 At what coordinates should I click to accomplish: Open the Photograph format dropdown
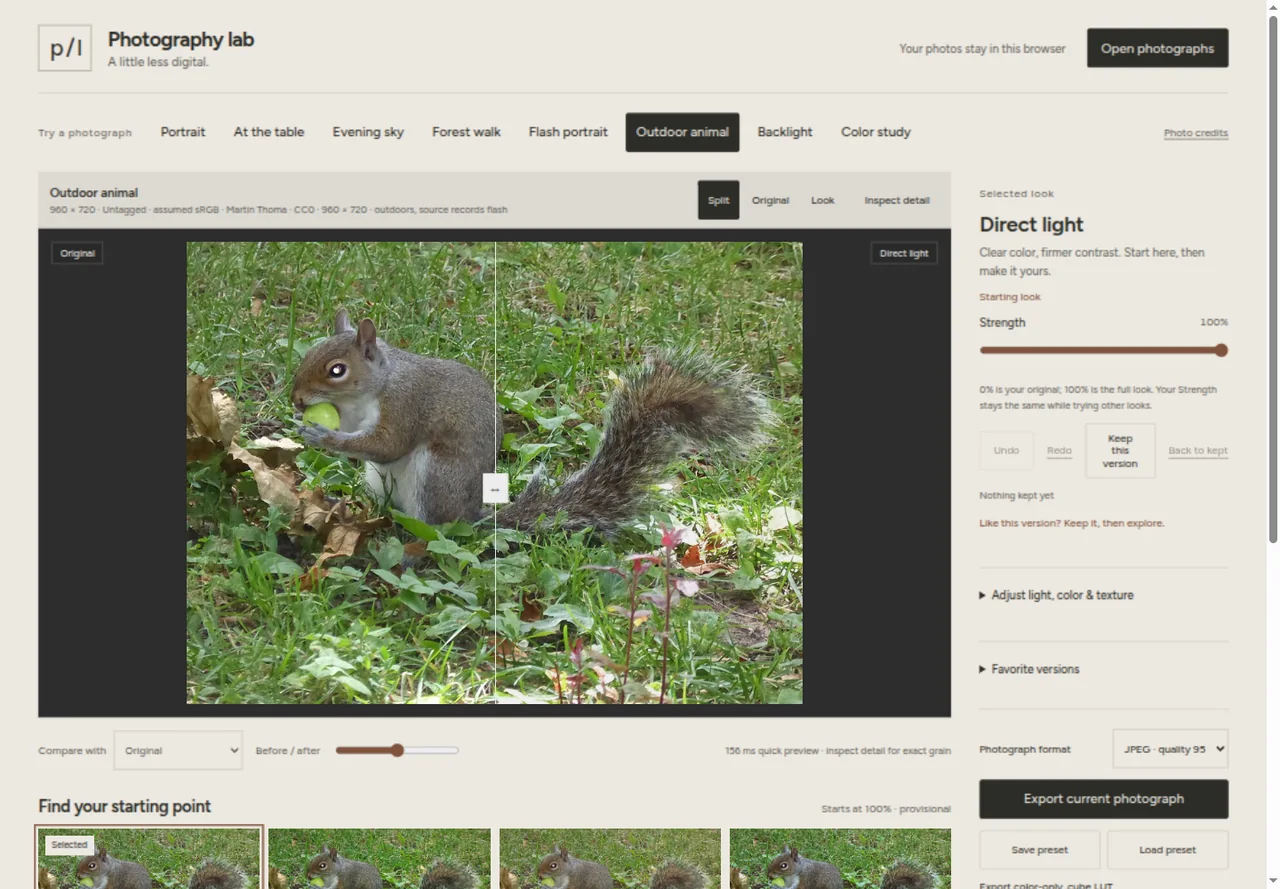[1170, 749]
